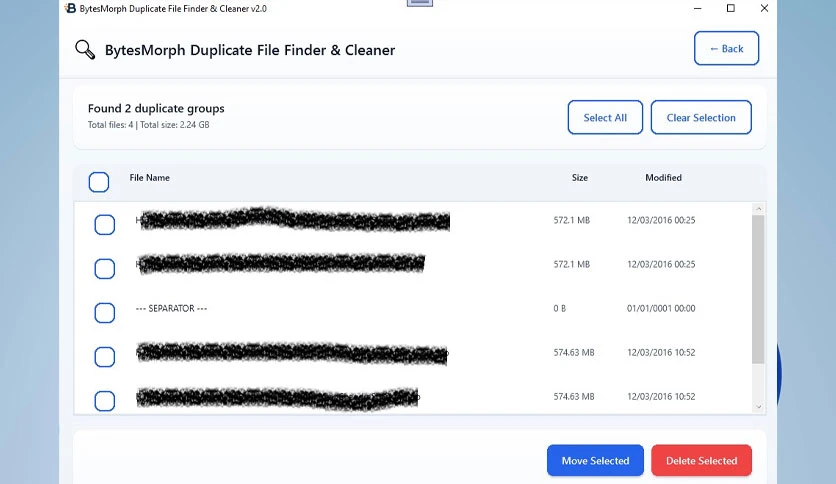This screenshot has height=484, width=836.
Task: Click the Size column header
Action: coord(580,178)
